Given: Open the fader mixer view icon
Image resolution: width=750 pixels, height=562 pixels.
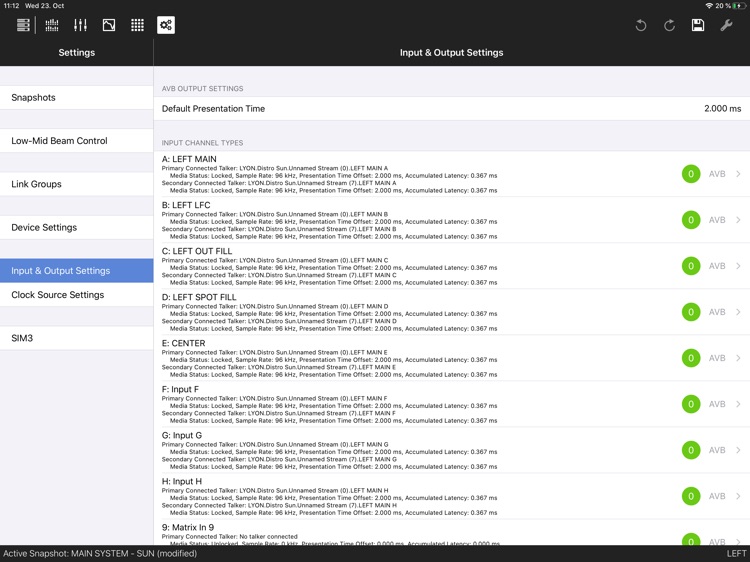Looking at the screenshot, I should 80,25.
